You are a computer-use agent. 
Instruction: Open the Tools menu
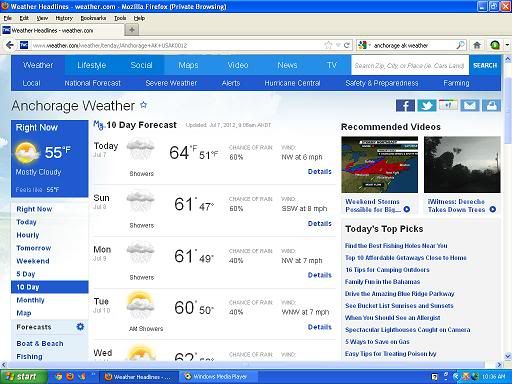120,18
